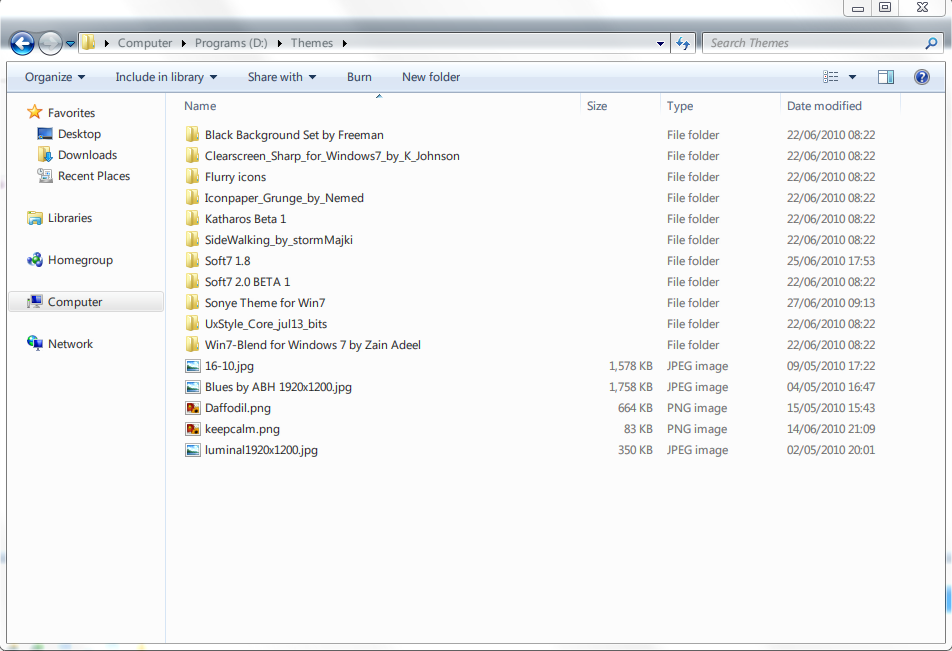Open Homegroup in the navigation pane

click(79, 260)
